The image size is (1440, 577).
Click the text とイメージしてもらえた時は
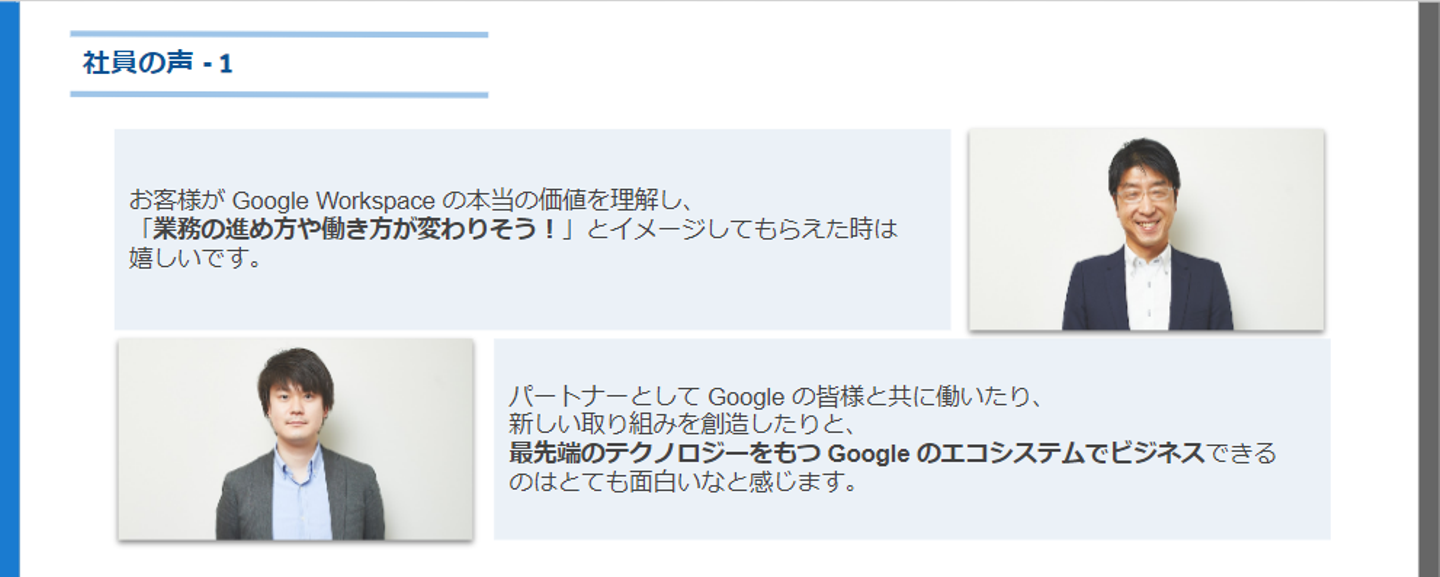[x=742, y=230]
